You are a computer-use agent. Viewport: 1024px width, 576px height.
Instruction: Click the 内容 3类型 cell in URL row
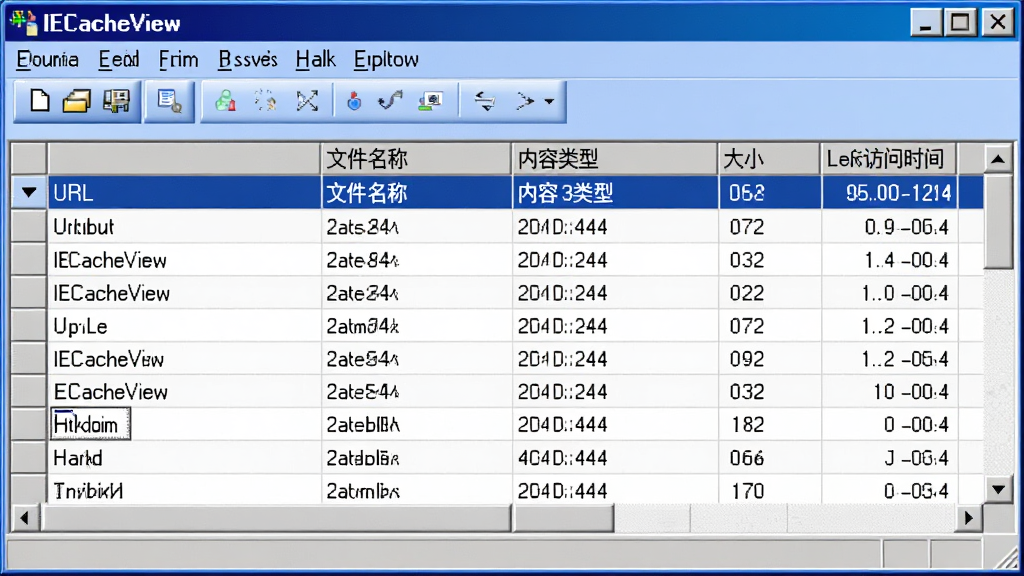[615, 193]
